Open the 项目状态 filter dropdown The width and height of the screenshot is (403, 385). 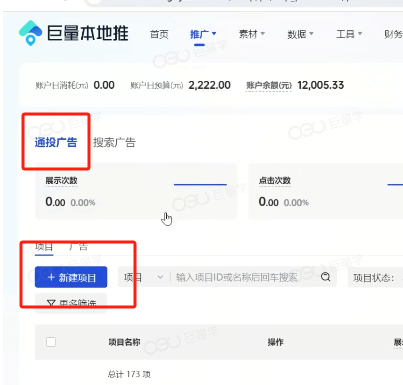tap(375, 277)
